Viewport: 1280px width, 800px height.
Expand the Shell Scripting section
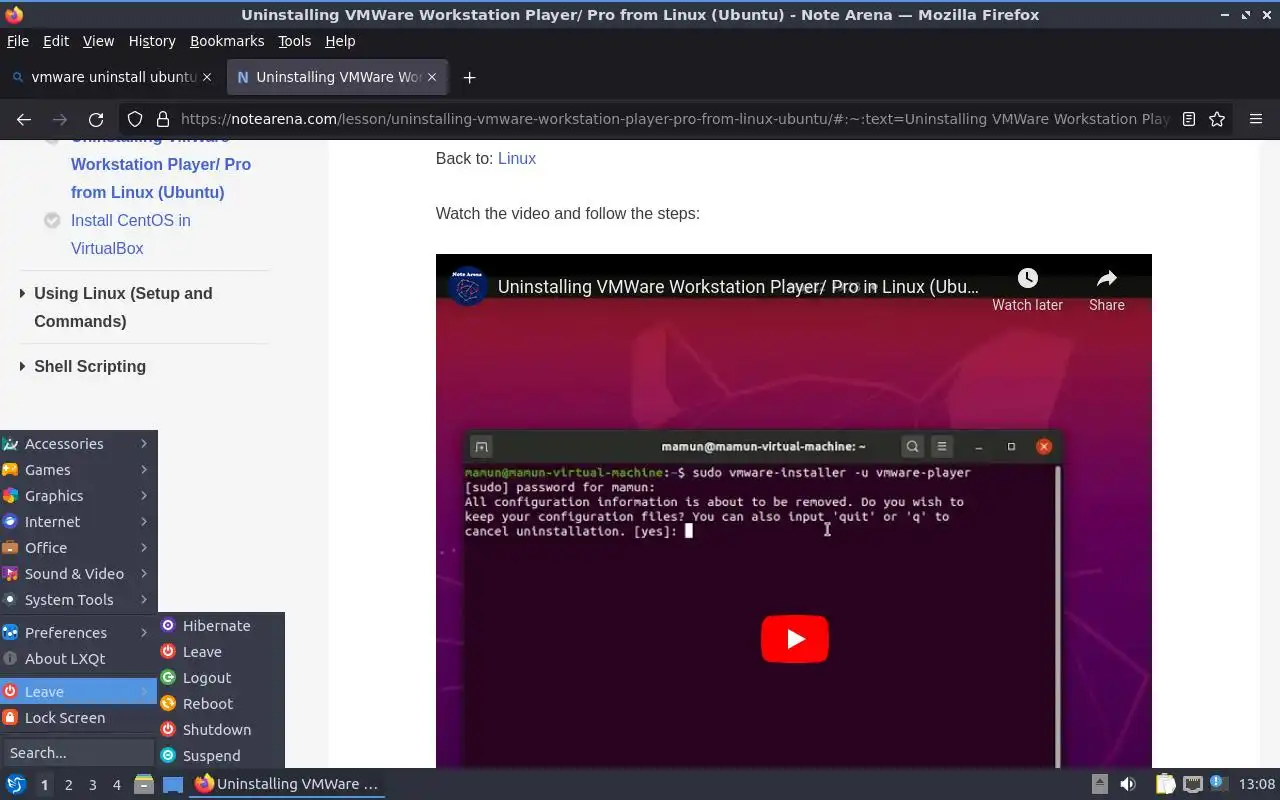click(x=90, y=366)
